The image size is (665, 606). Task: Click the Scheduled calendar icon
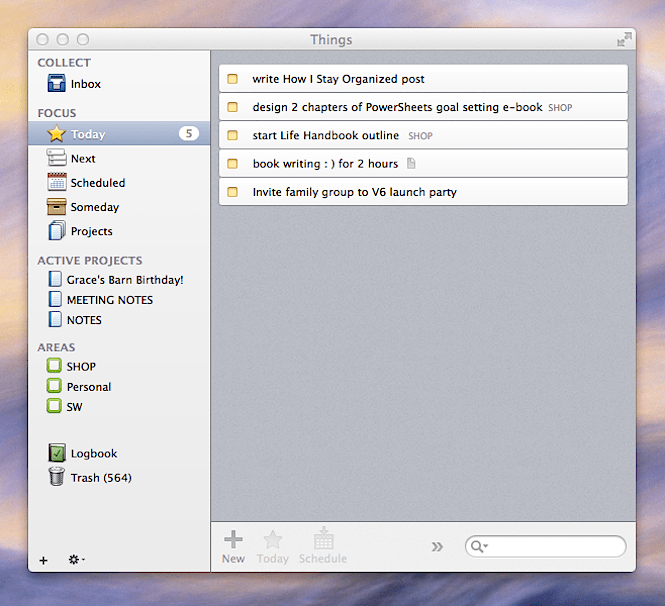56,182
